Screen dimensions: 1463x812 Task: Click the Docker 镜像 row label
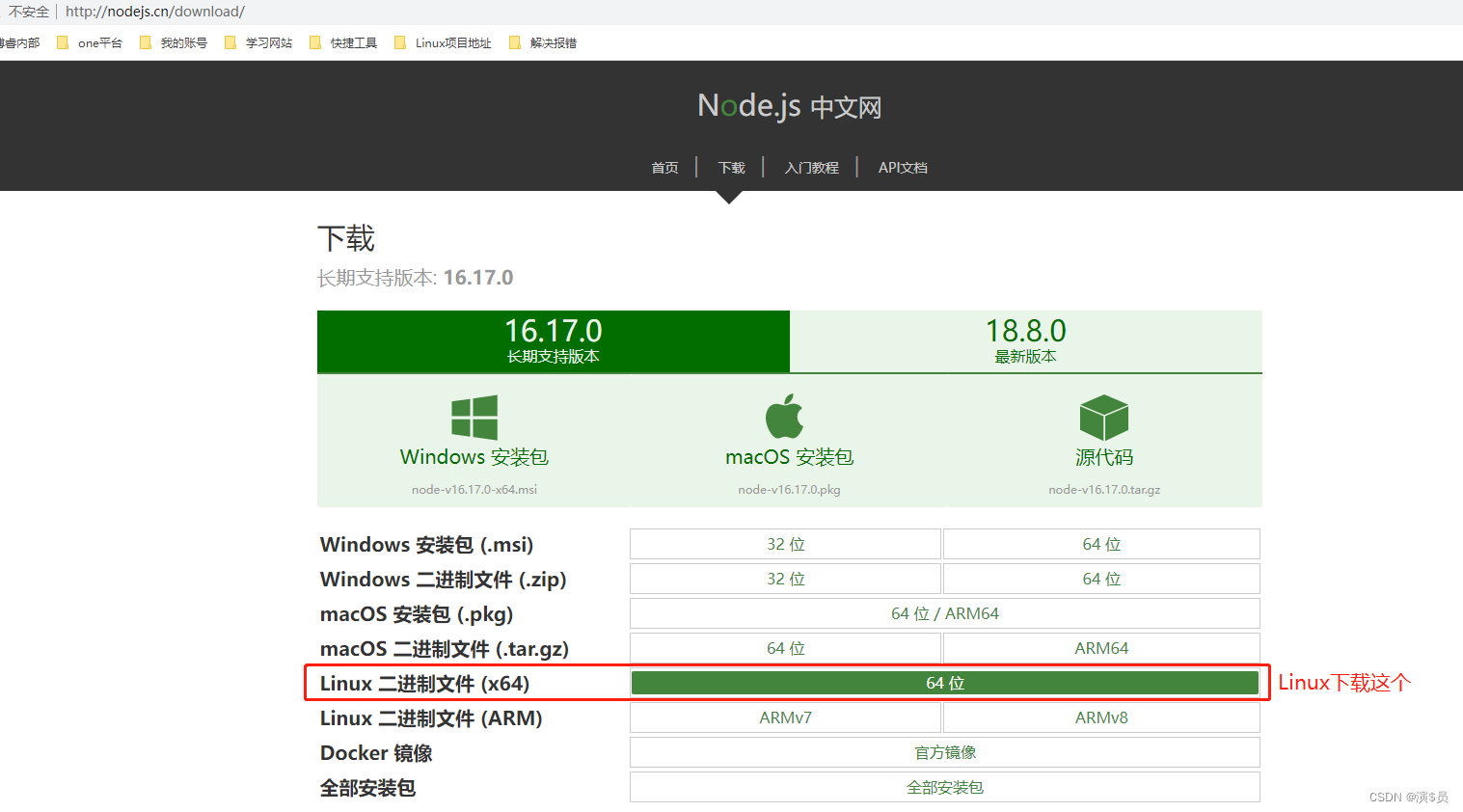(x=376, y=753)
